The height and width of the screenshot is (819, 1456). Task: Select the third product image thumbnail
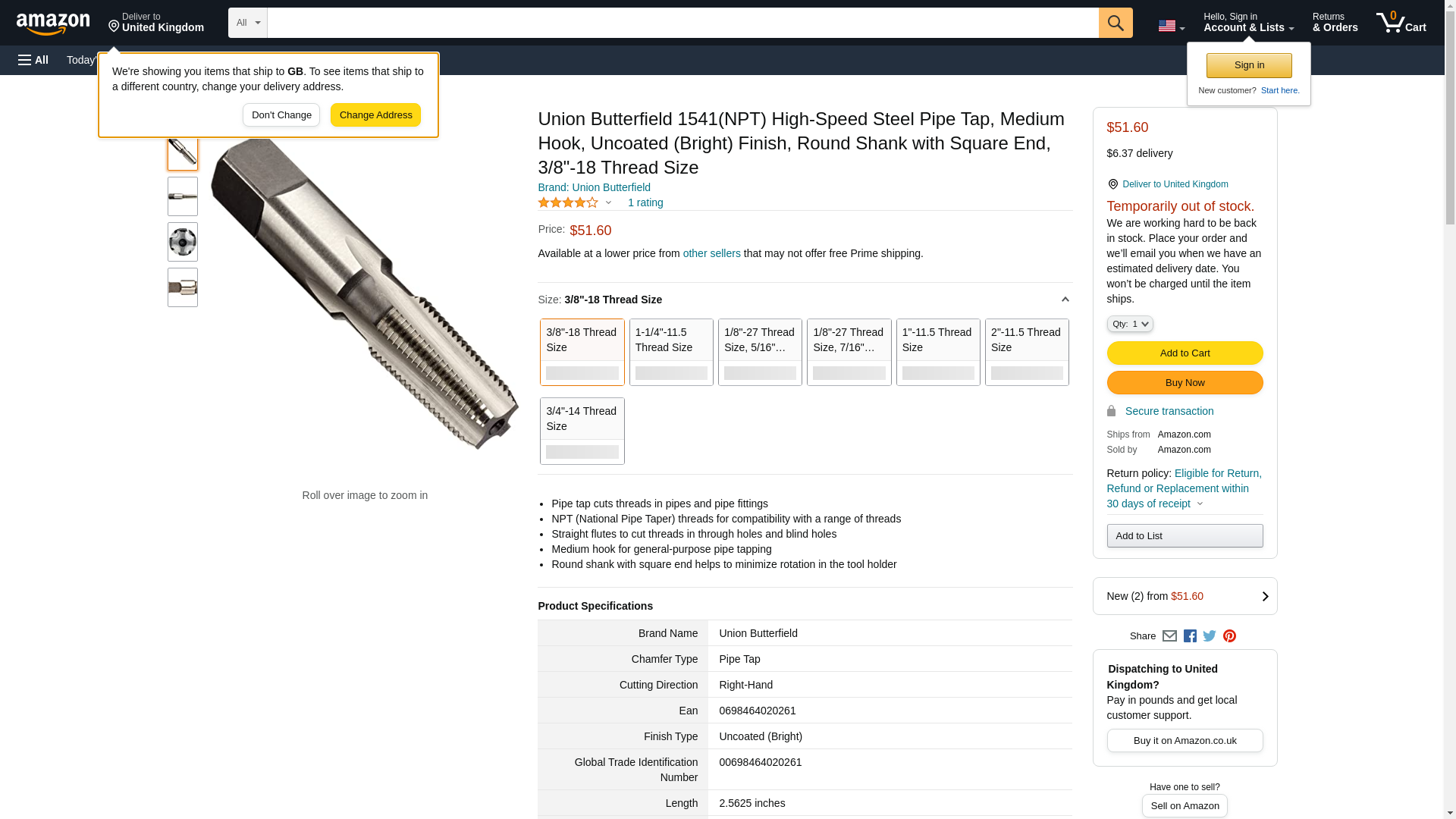tap(183, 242)
